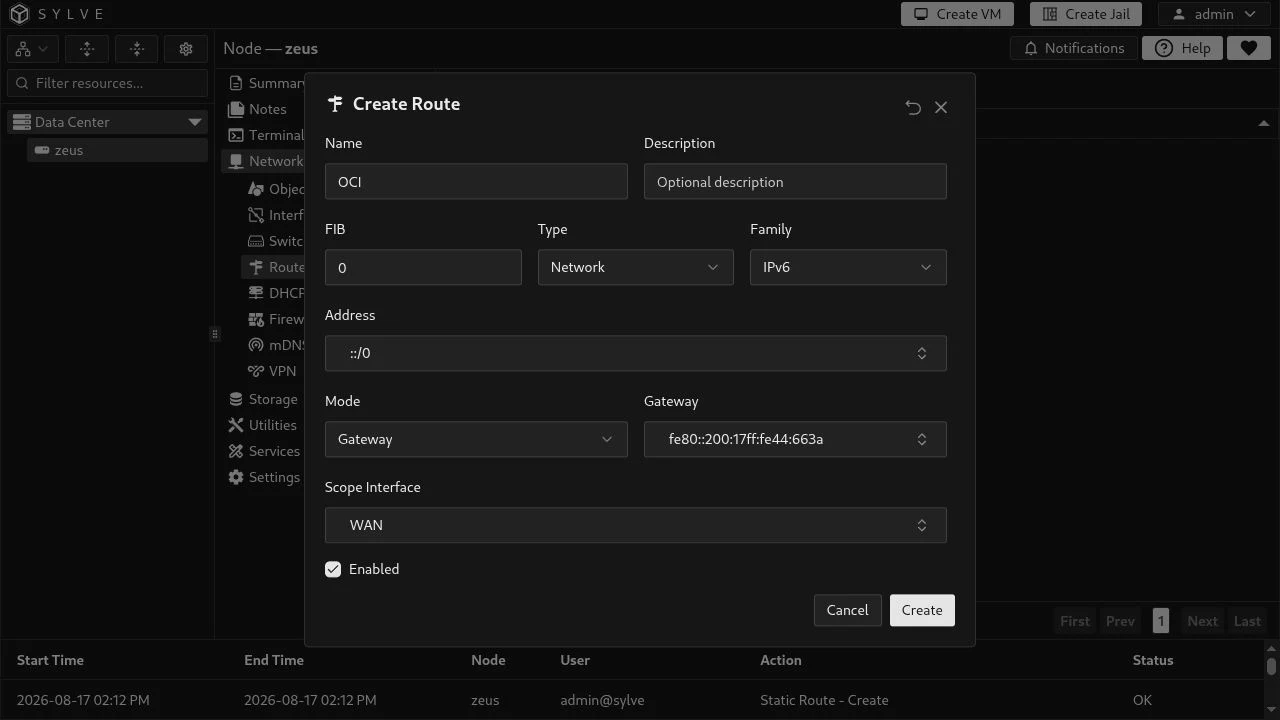Click the Settings gear icon in node menu
Viewport: 1280px width, 720px height.
[236, 477]
